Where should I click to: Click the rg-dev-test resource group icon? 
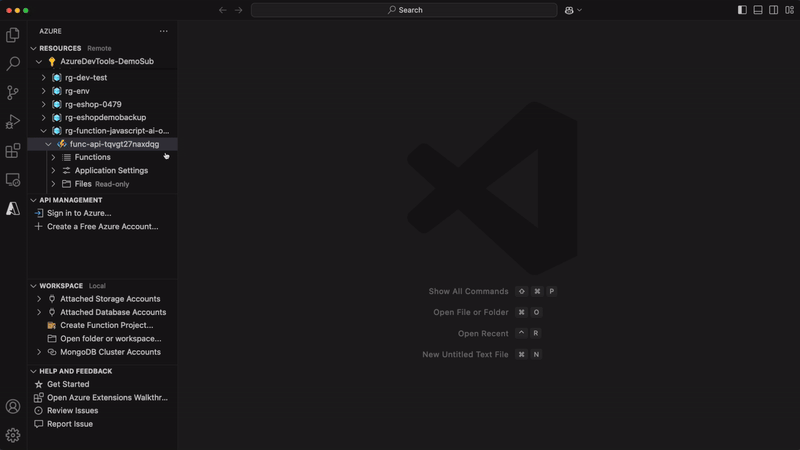pos(57,78)
